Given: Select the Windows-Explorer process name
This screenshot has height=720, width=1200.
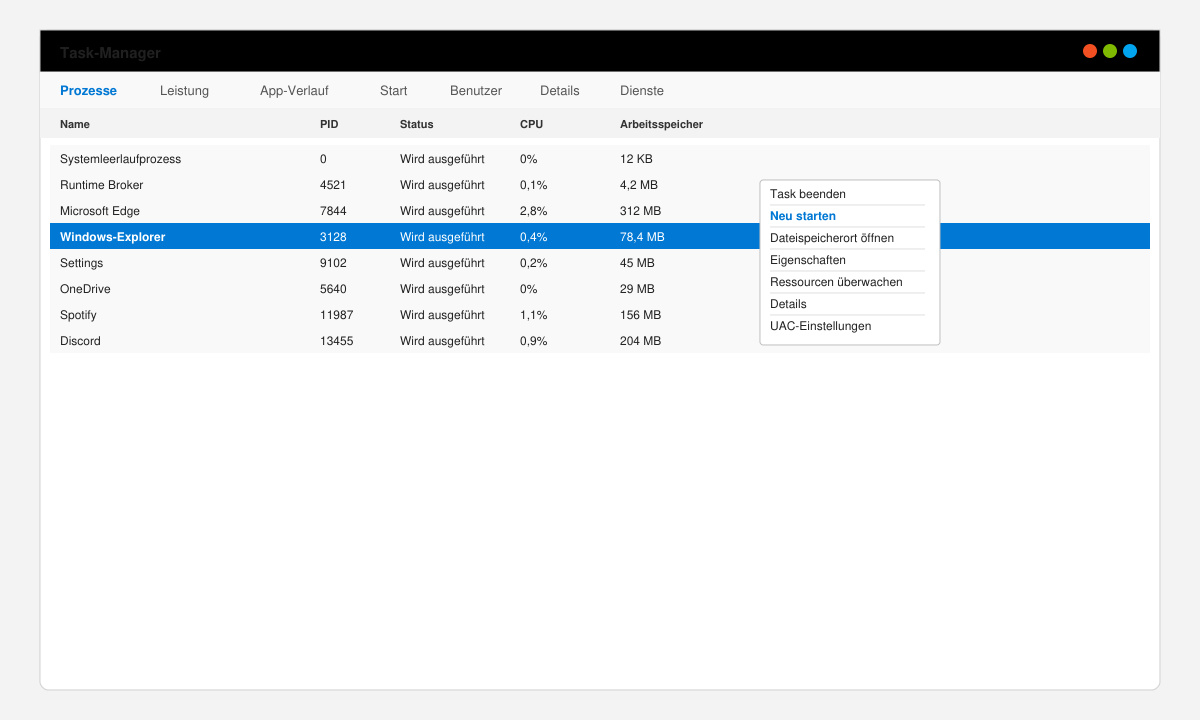Looking at the screenshot, I should point(112,237).
